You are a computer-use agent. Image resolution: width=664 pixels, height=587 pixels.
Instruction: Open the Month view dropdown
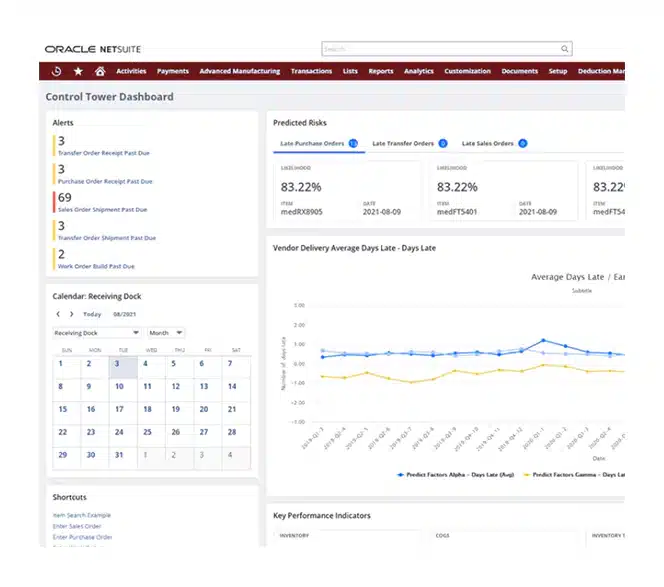[x=166, y=333]
